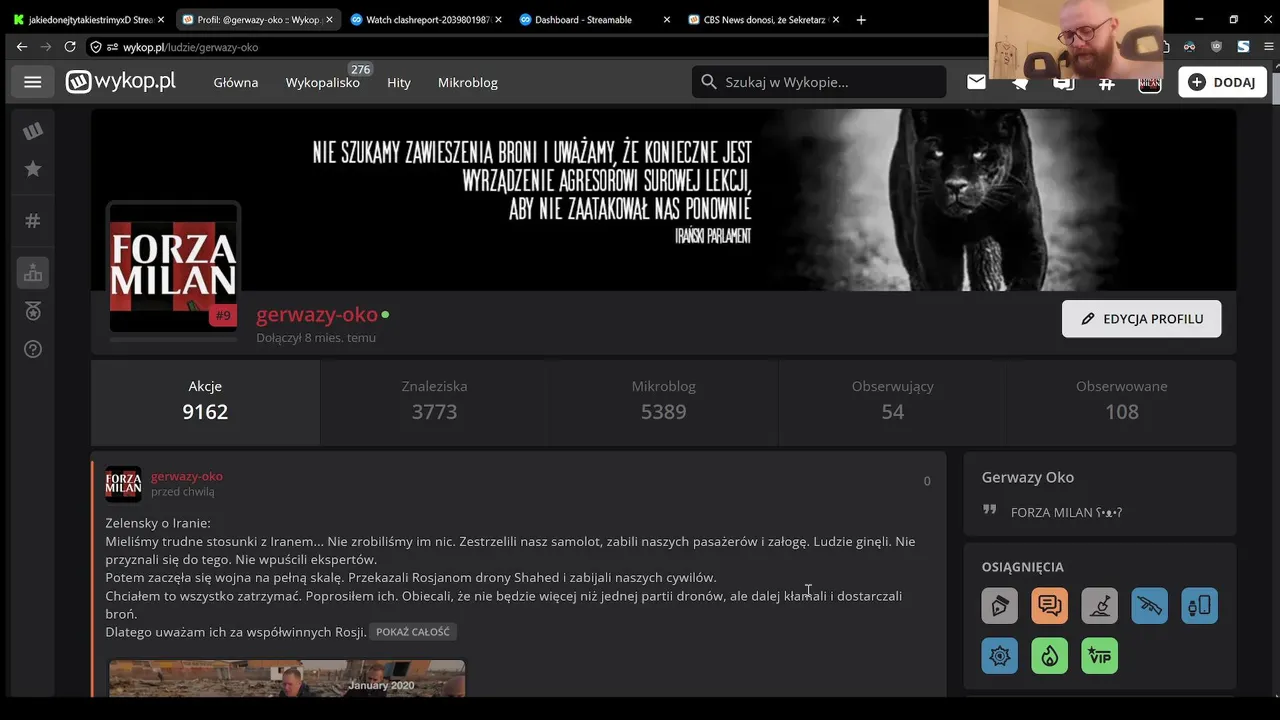1280x720 pixels.
Task: Click the gerwazy-oko profile name heading
Action: coord(316,314)
